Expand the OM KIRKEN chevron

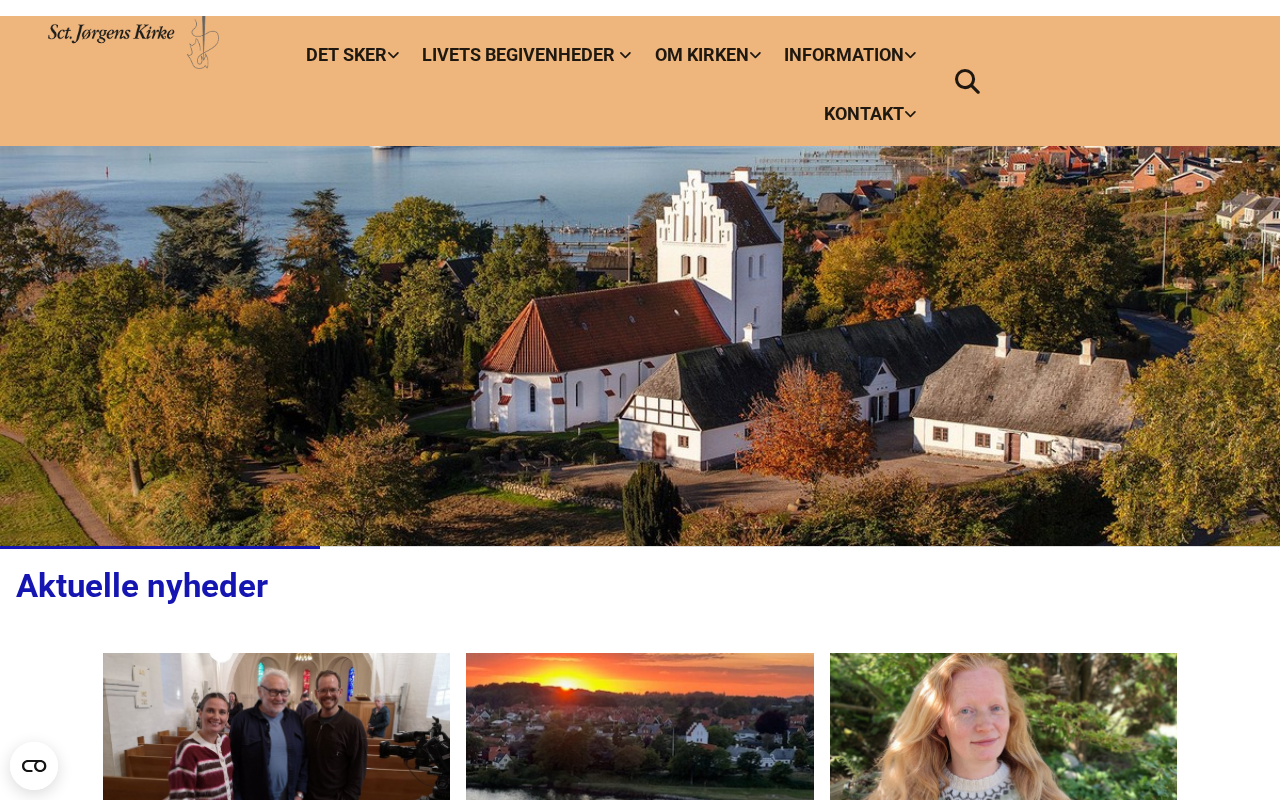(755, 55)
